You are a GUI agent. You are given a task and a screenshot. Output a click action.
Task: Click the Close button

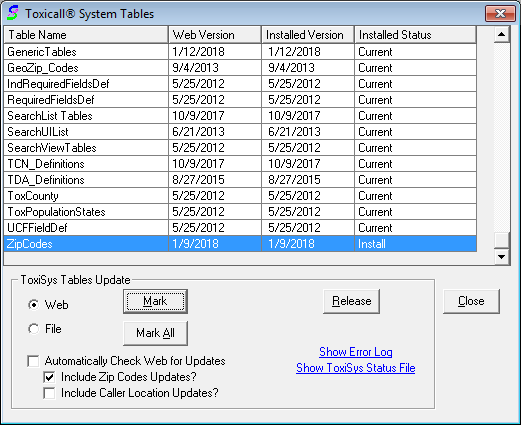pos(471,301)
